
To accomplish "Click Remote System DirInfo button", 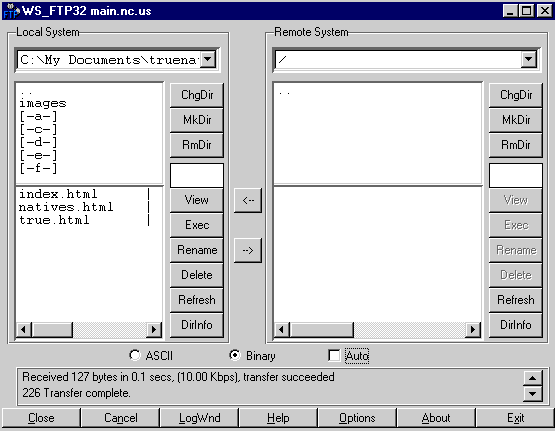I will click(x=516, y=325).
